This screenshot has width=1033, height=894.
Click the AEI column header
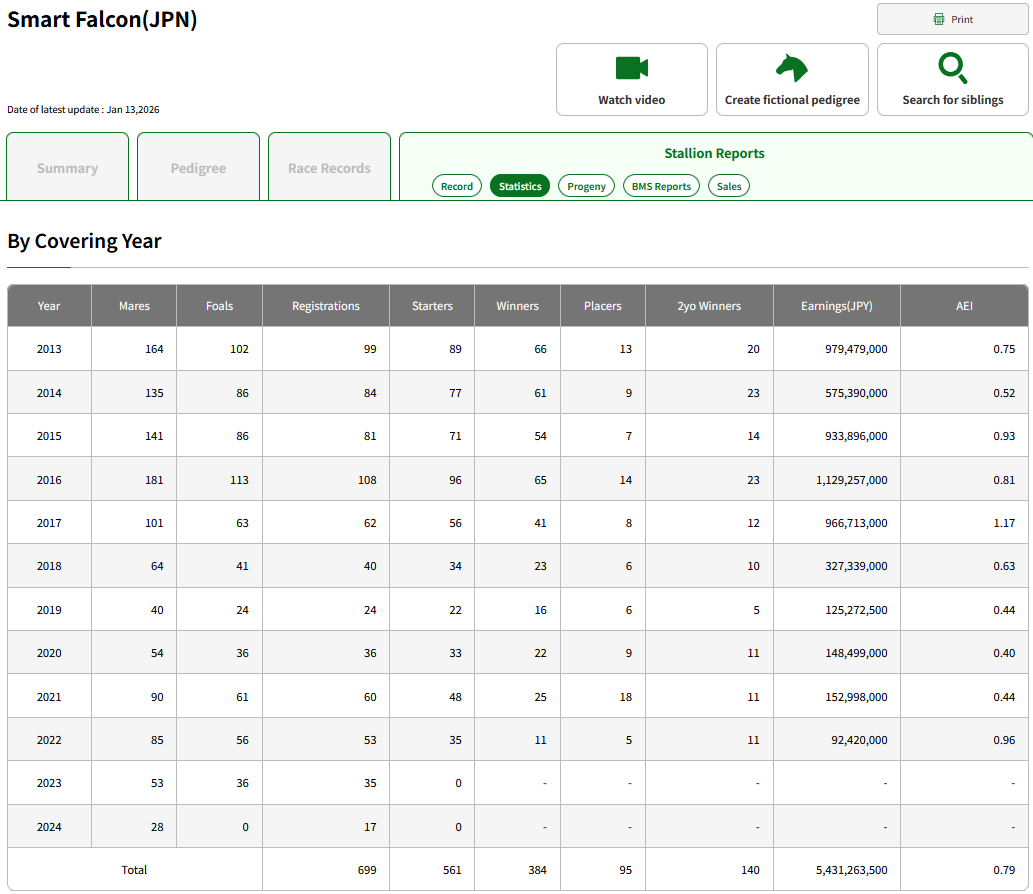[964, 306]
